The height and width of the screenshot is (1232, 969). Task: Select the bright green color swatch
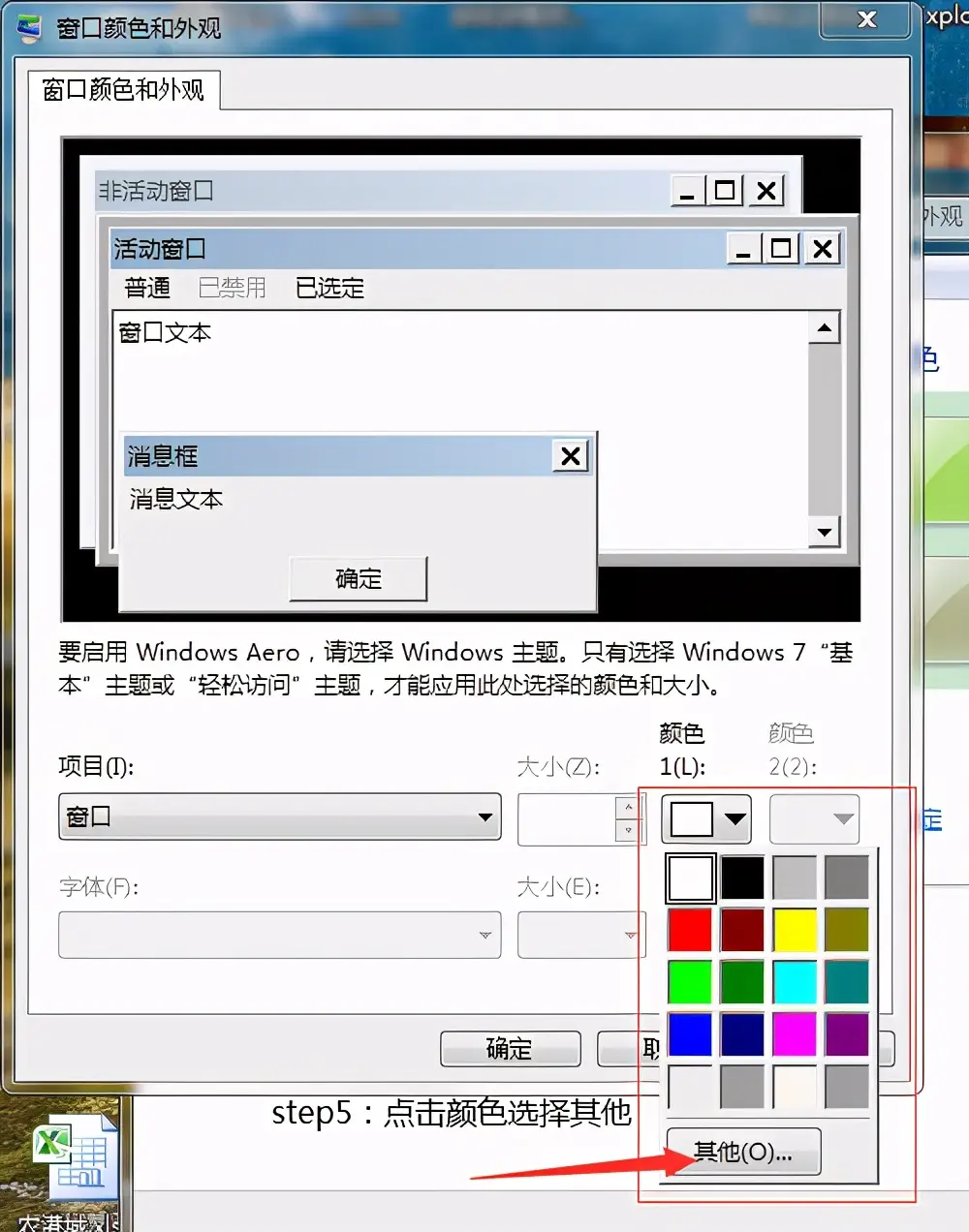point(689,982)
